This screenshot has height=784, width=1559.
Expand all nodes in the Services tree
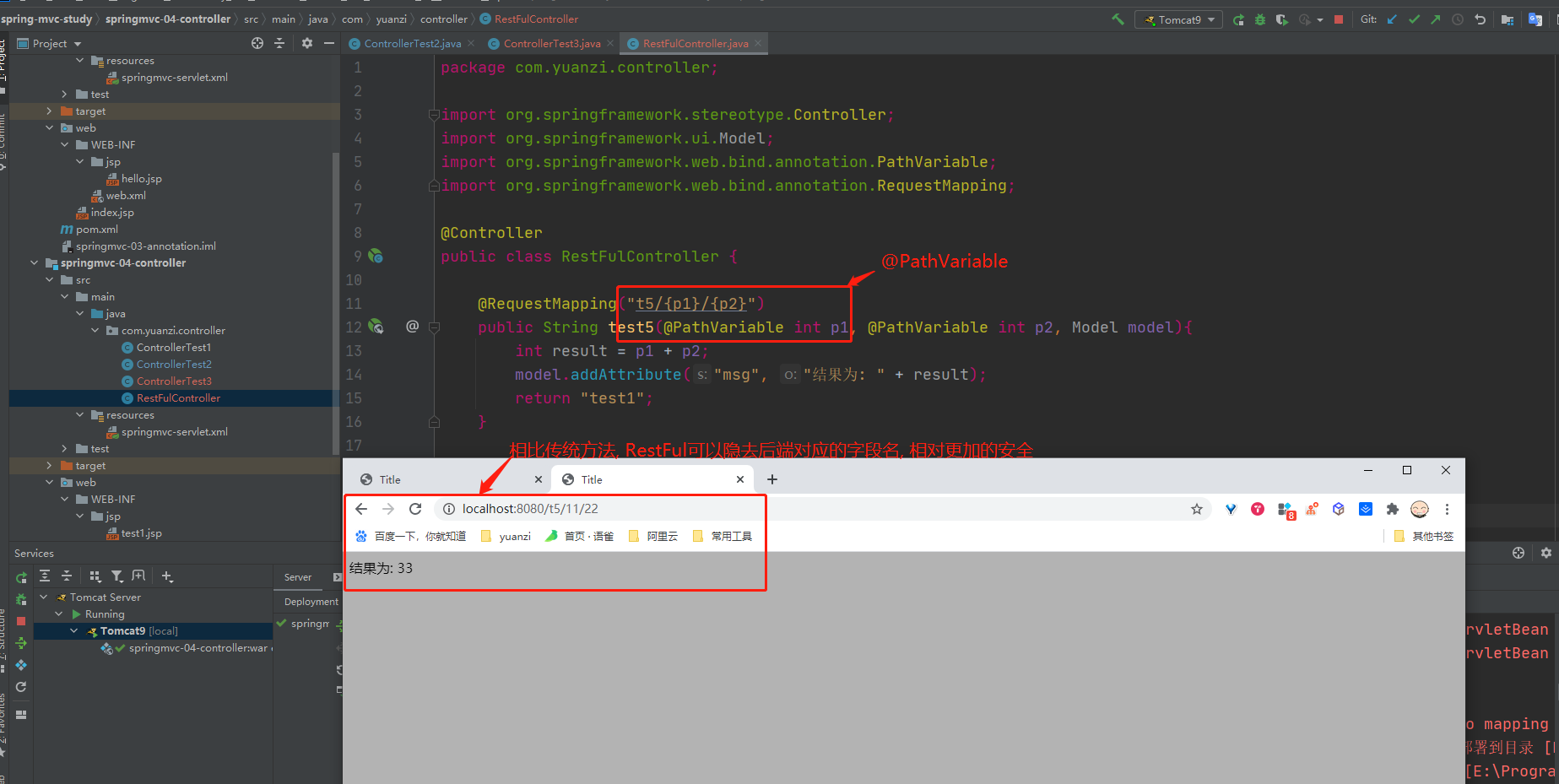tap(45, 576)
